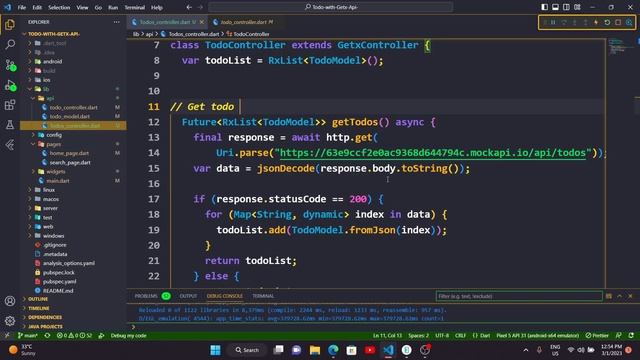Click the main branch indicator

pyautogui.click(x=28, y=336)
